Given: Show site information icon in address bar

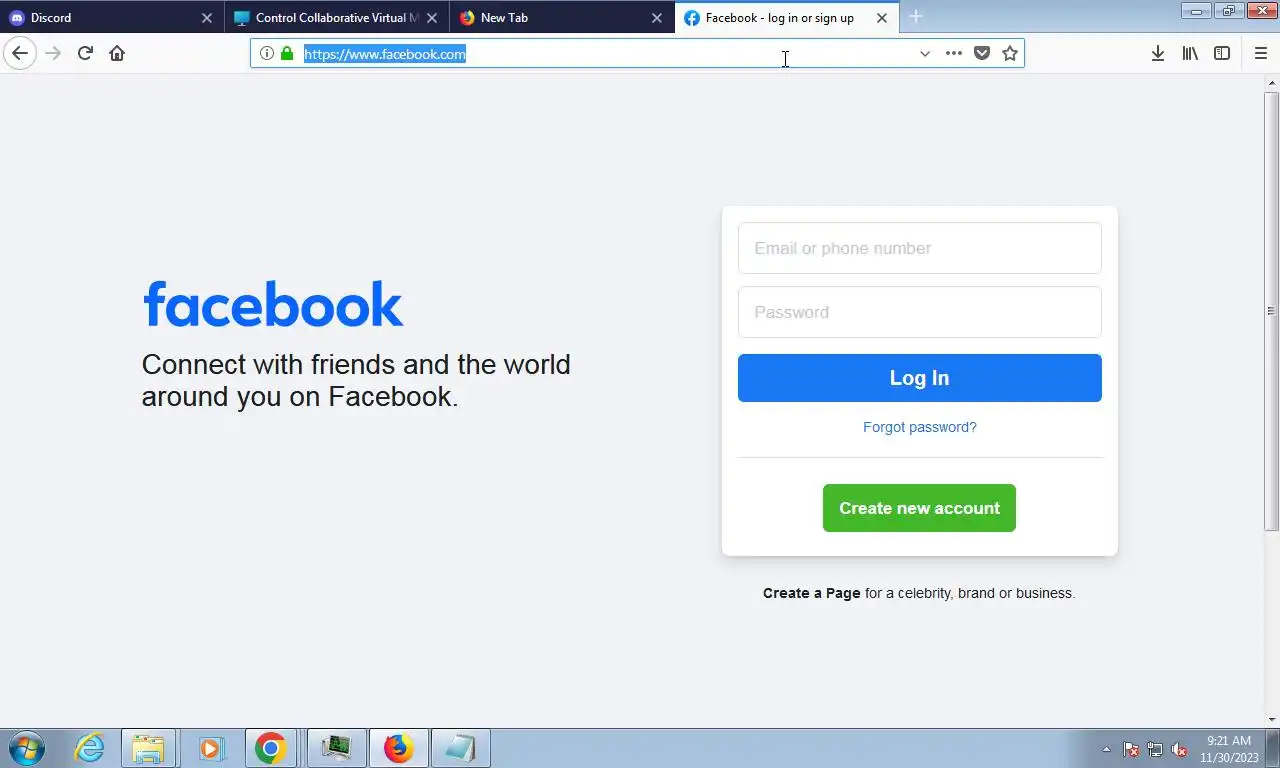Looking at the screenshot, I should point(267,53).
